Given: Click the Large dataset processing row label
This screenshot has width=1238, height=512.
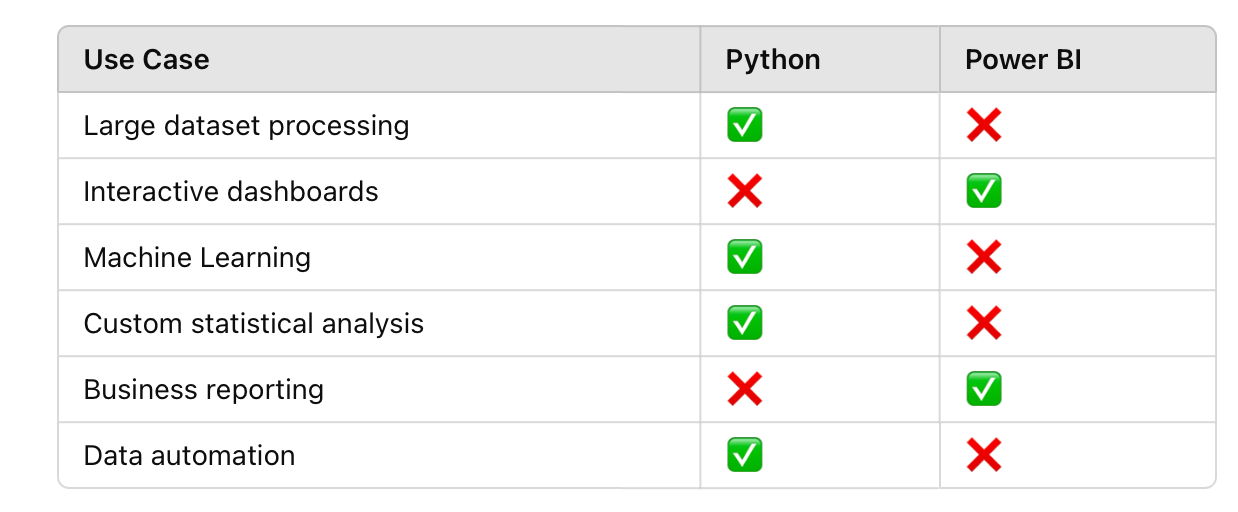Looking at the screenshot, I should click(x=246, y=126).
